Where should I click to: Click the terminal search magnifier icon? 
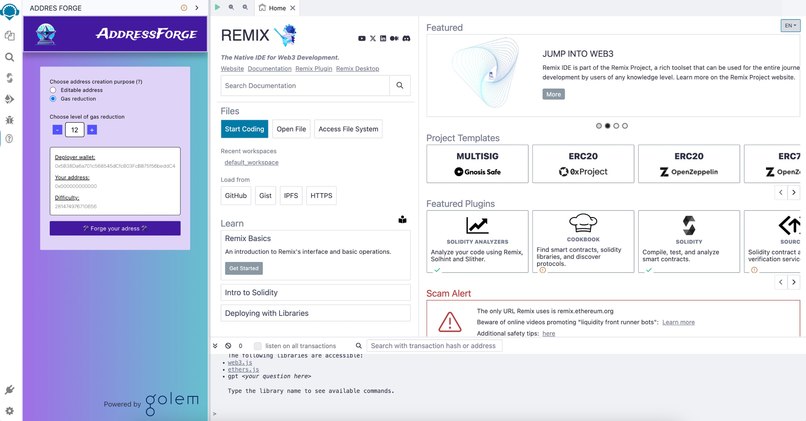[358, 346]
